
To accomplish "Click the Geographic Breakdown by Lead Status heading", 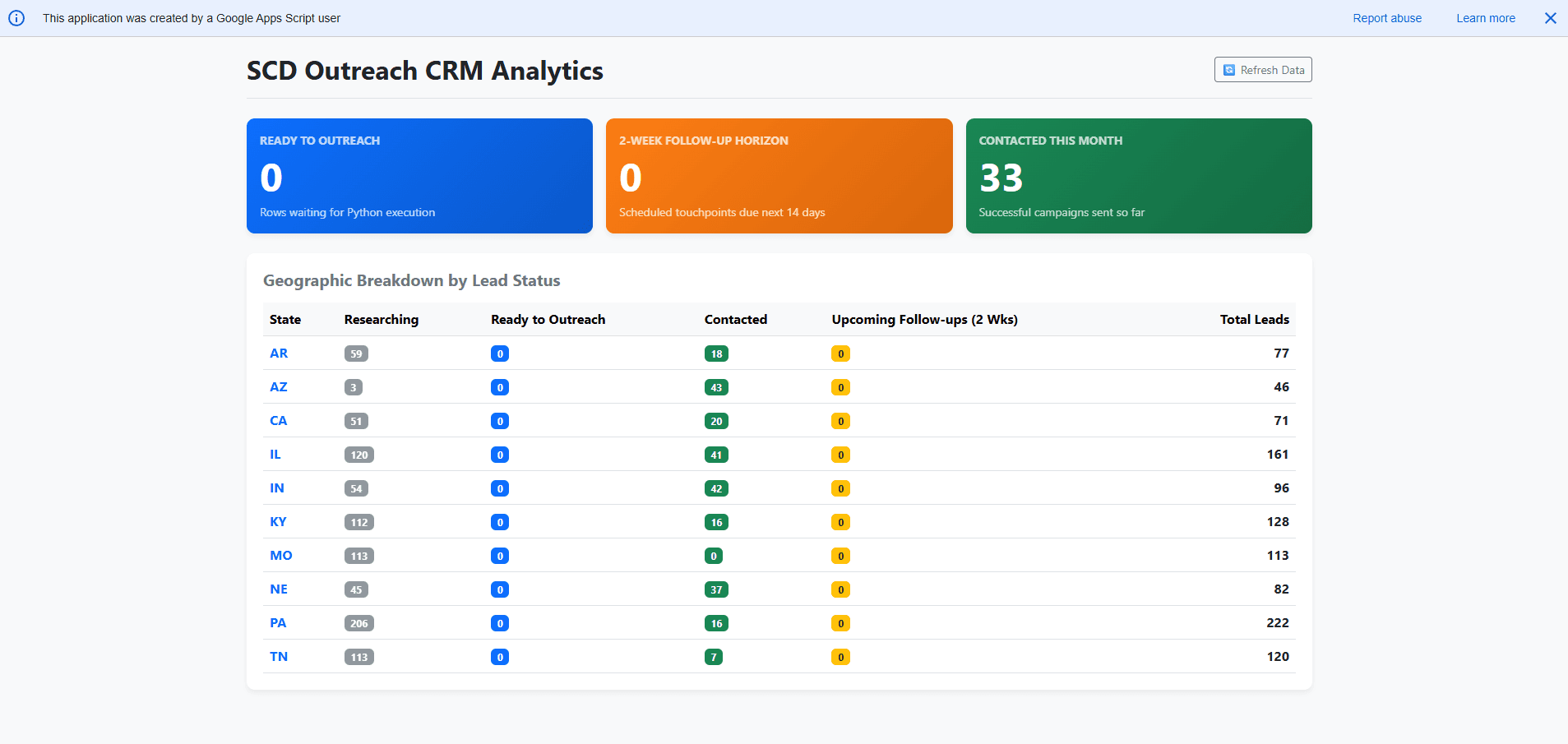I will [411, 280].
